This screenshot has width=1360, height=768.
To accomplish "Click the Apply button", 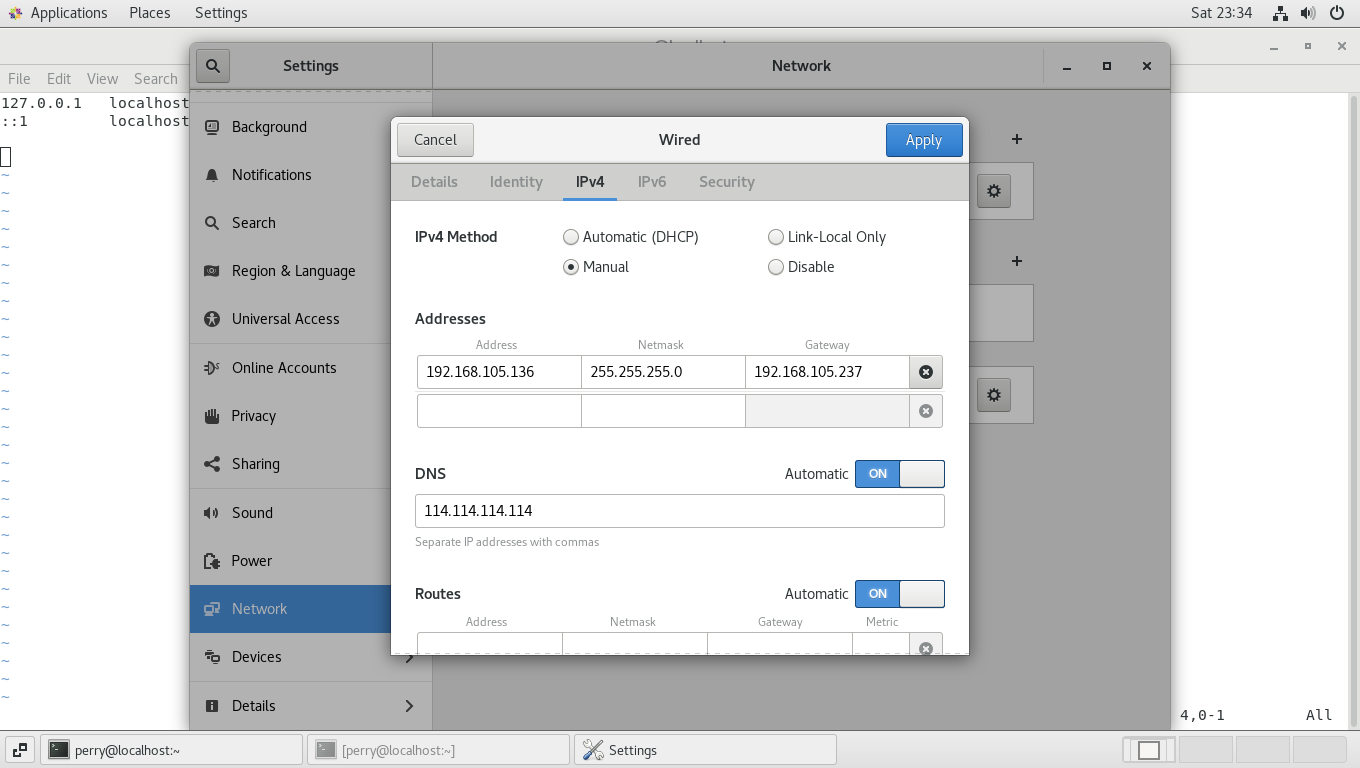I will 923,140.
